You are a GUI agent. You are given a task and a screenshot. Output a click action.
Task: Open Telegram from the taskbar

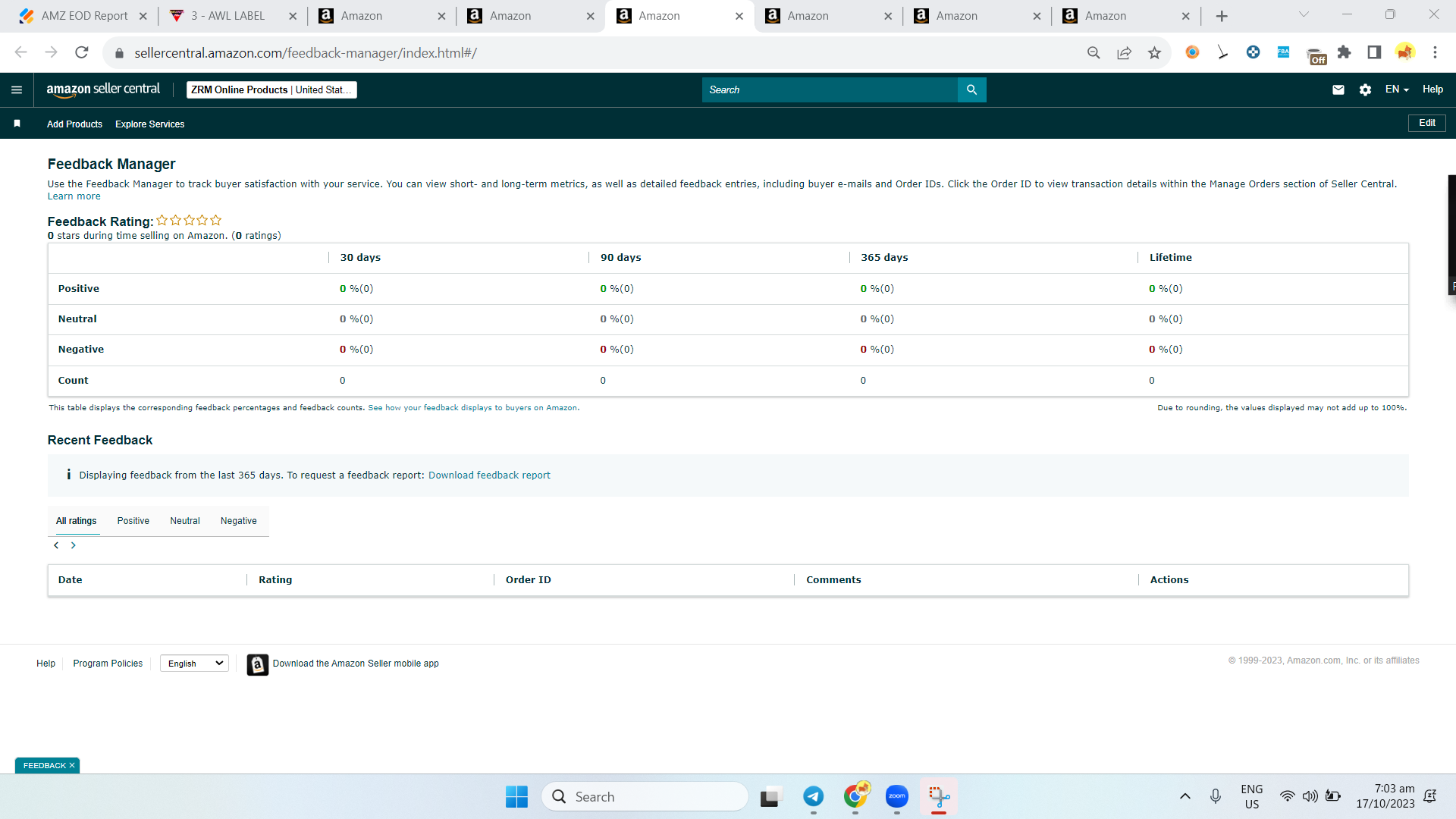click(814, 796)
